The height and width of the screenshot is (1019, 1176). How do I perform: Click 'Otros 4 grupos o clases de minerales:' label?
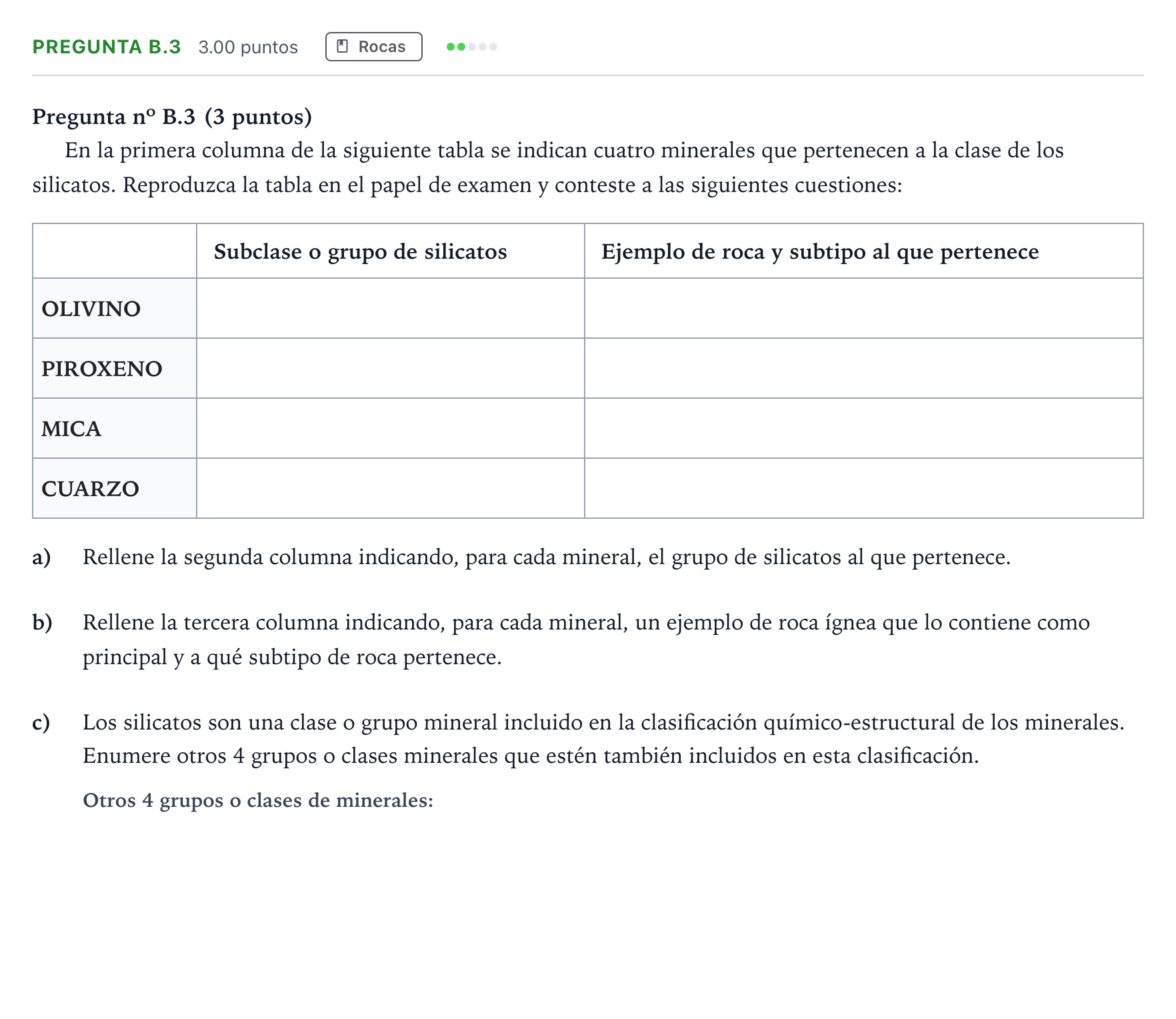(x=258, y=800)
